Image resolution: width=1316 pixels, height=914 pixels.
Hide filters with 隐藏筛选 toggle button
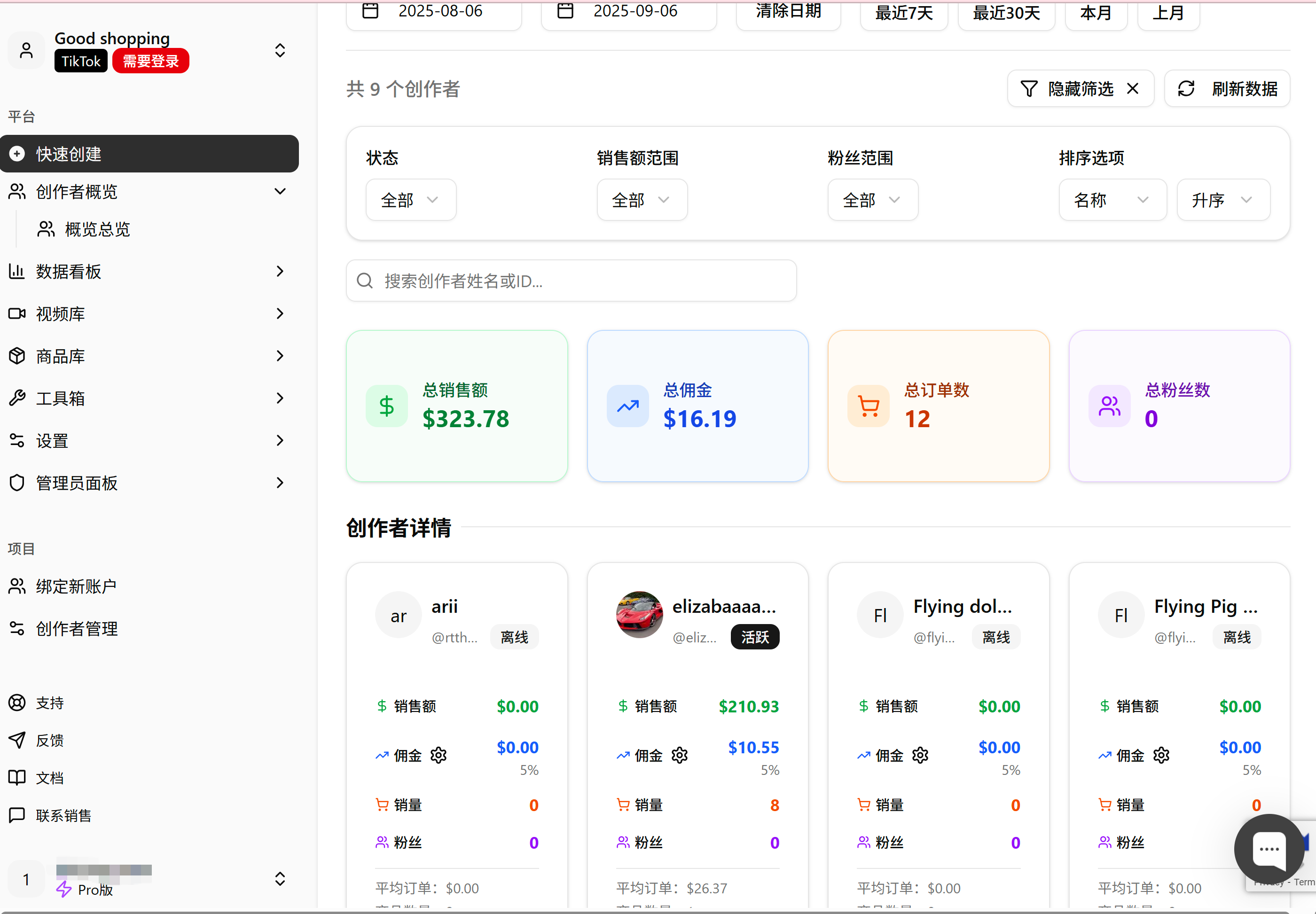1080,89
